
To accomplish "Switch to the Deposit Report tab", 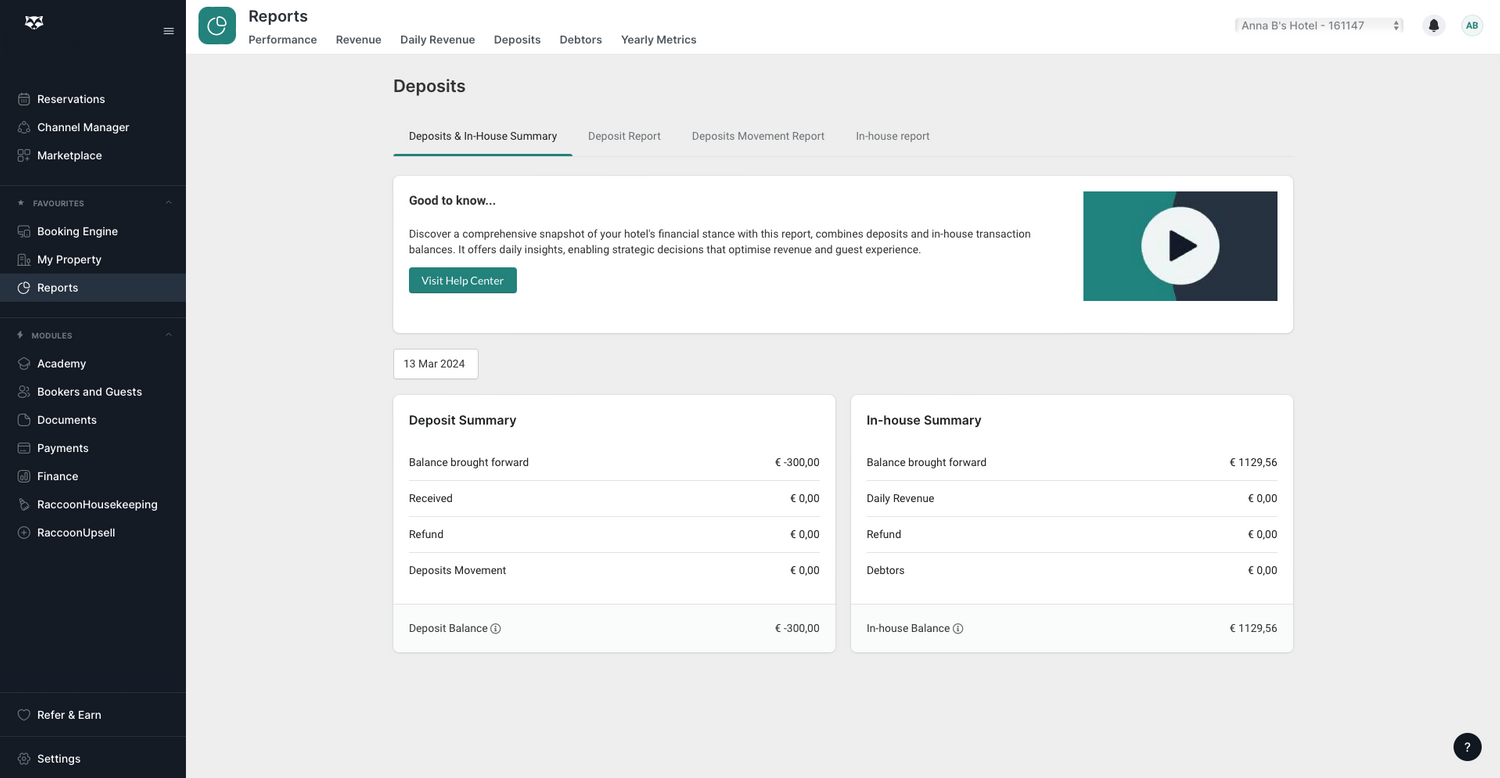I will pyautogui.click(x=624, y=136).
